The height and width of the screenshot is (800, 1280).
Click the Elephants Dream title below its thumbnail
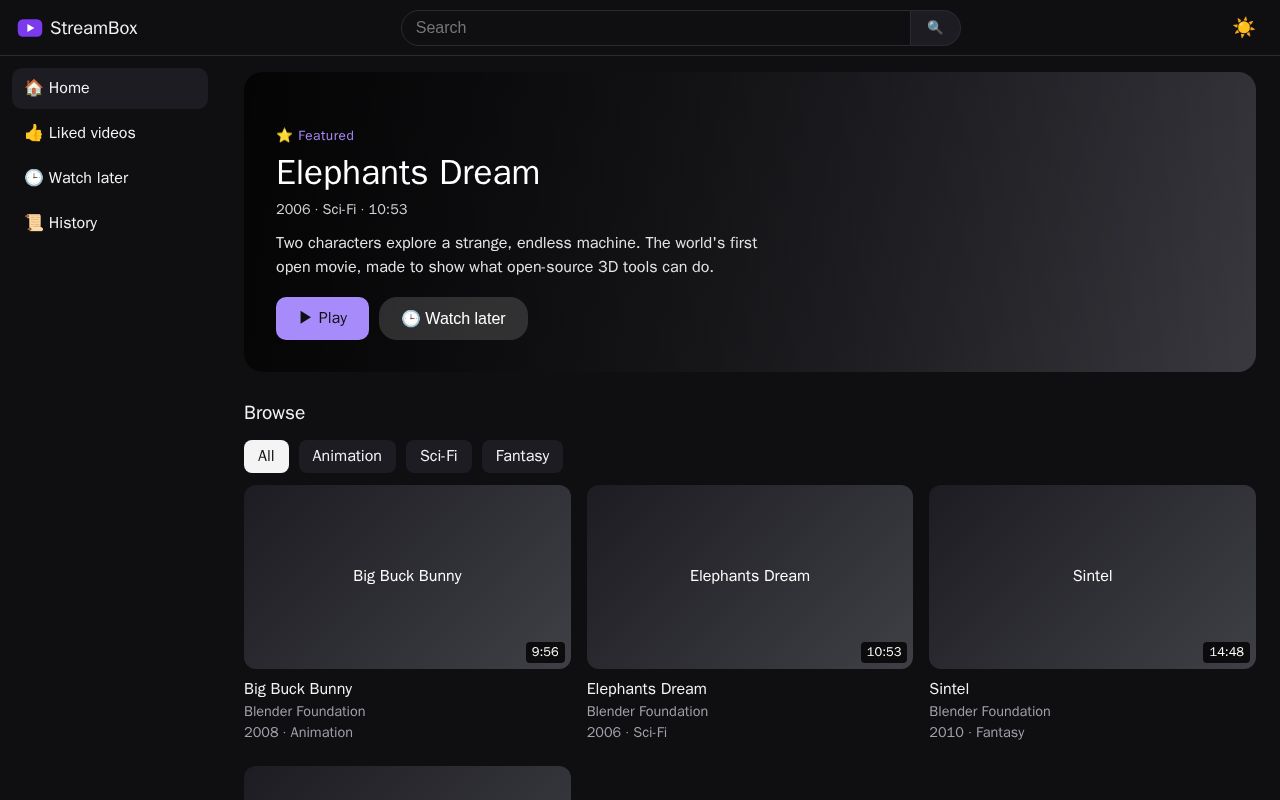point(647,689)
